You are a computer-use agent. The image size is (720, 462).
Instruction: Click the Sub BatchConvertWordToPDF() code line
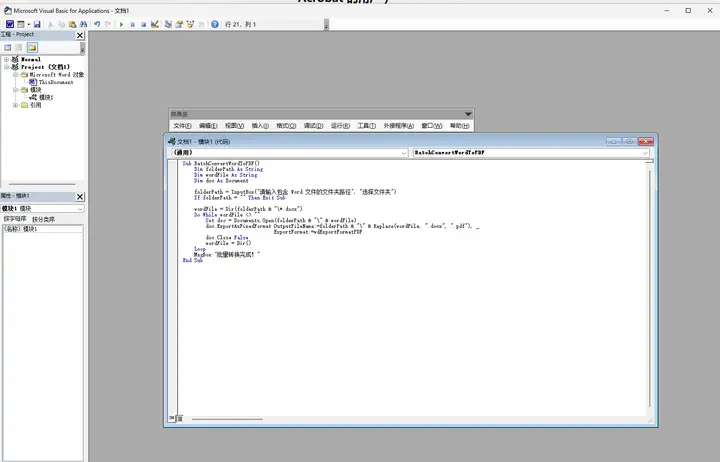point(221,163)
